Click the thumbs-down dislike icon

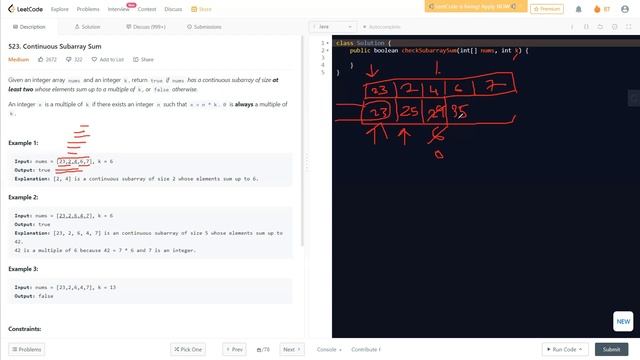(69, 60)
